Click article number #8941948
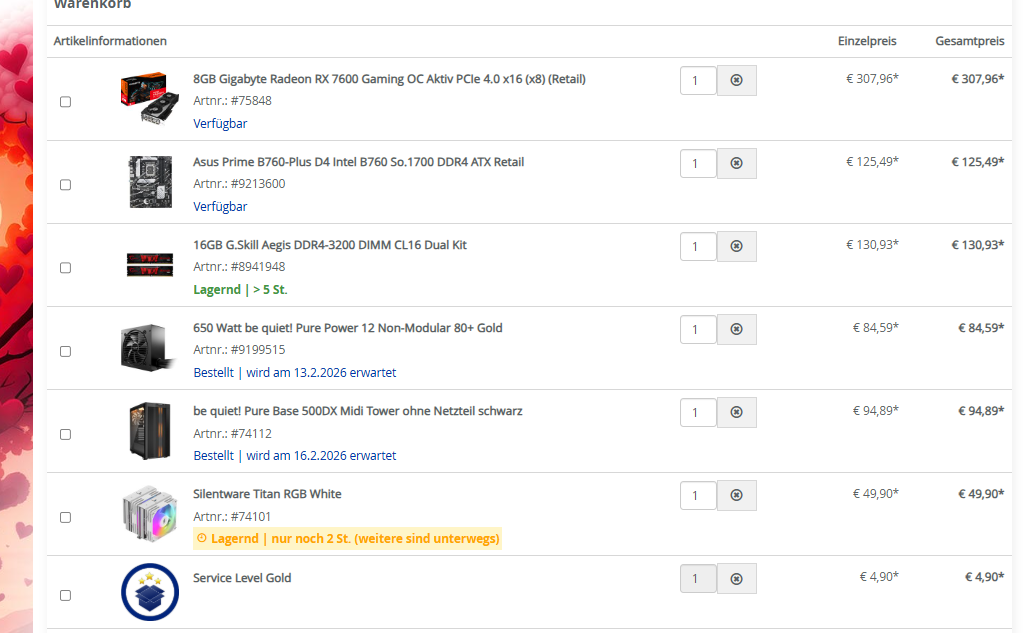 [258, 267]
